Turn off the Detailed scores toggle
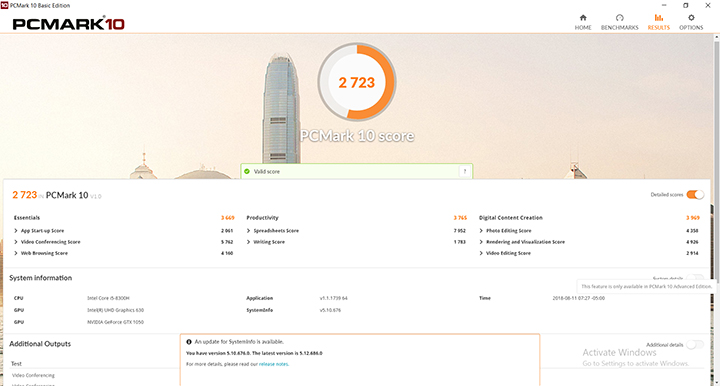720x386 pixels. (695, 195)
